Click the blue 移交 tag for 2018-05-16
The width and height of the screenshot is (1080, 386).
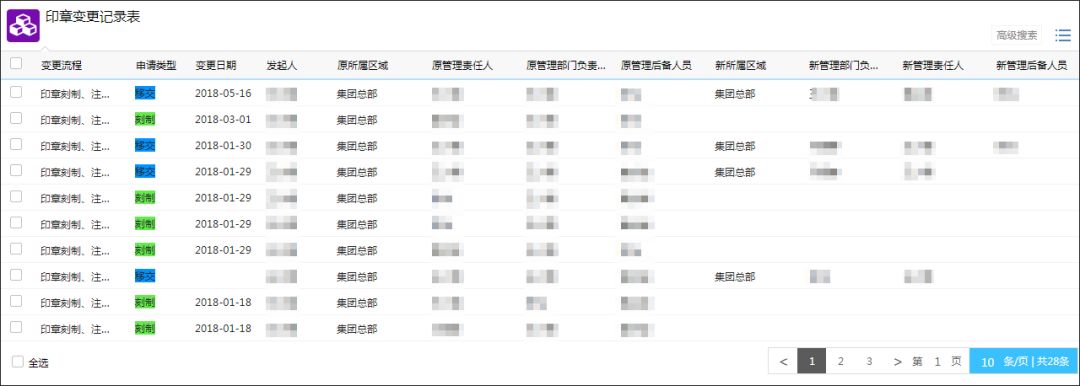point(145,93)
